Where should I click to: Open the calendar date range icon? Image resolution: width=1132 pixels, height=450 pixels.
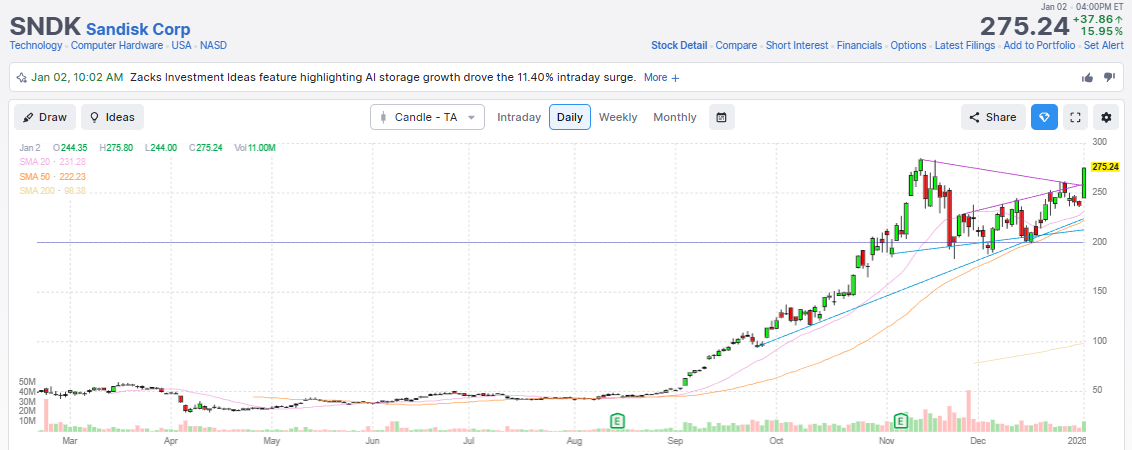[x=722, y=117]
